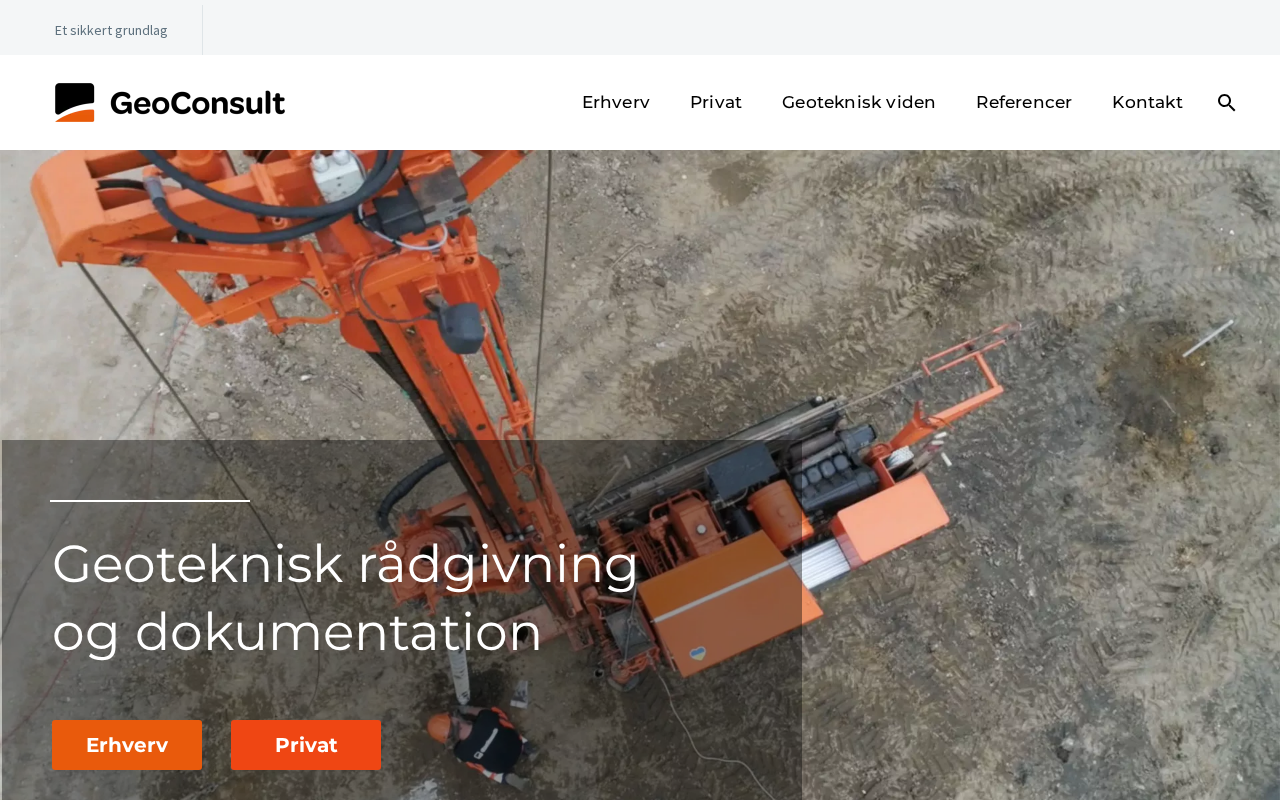
Task: Click the white line above the headline
Action: click(150, 501)
